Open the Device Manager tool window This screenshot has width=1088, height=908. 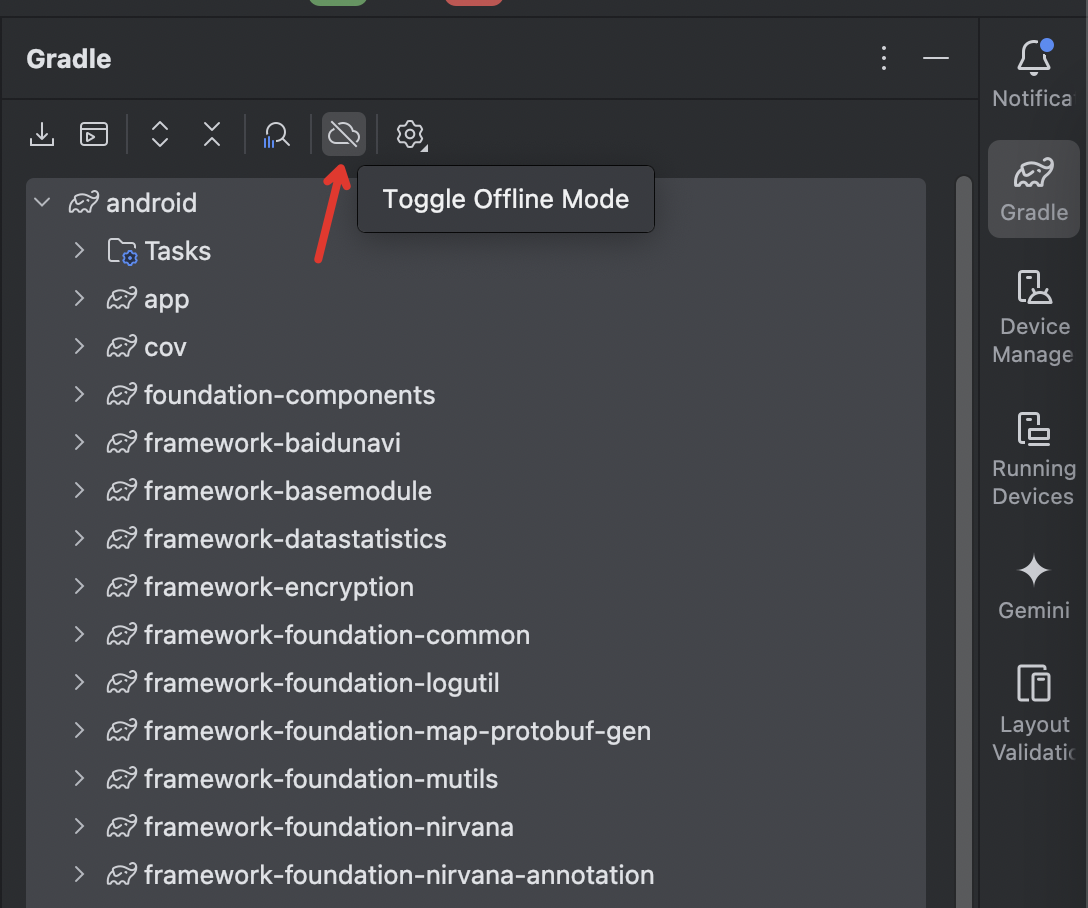tap(1033, 318)
